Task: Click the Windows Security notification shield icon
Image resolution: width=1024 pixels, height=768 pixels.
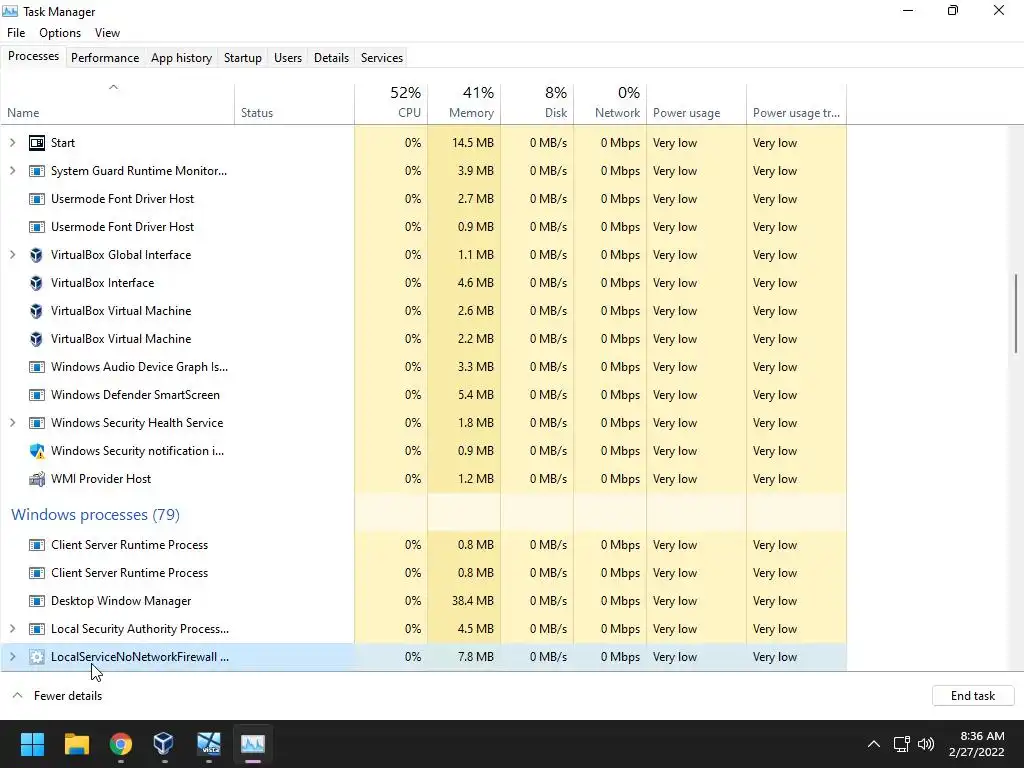Action: pos(37,451)
